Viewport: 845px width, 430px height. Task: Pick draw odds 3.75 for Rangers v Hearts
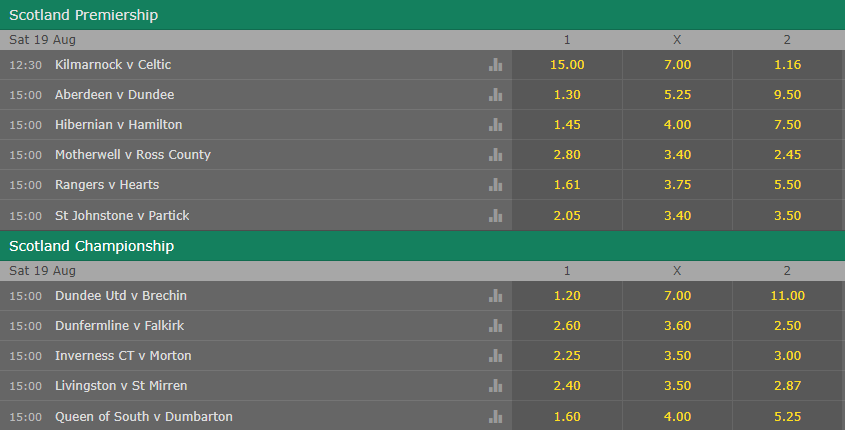pos(677,185)
